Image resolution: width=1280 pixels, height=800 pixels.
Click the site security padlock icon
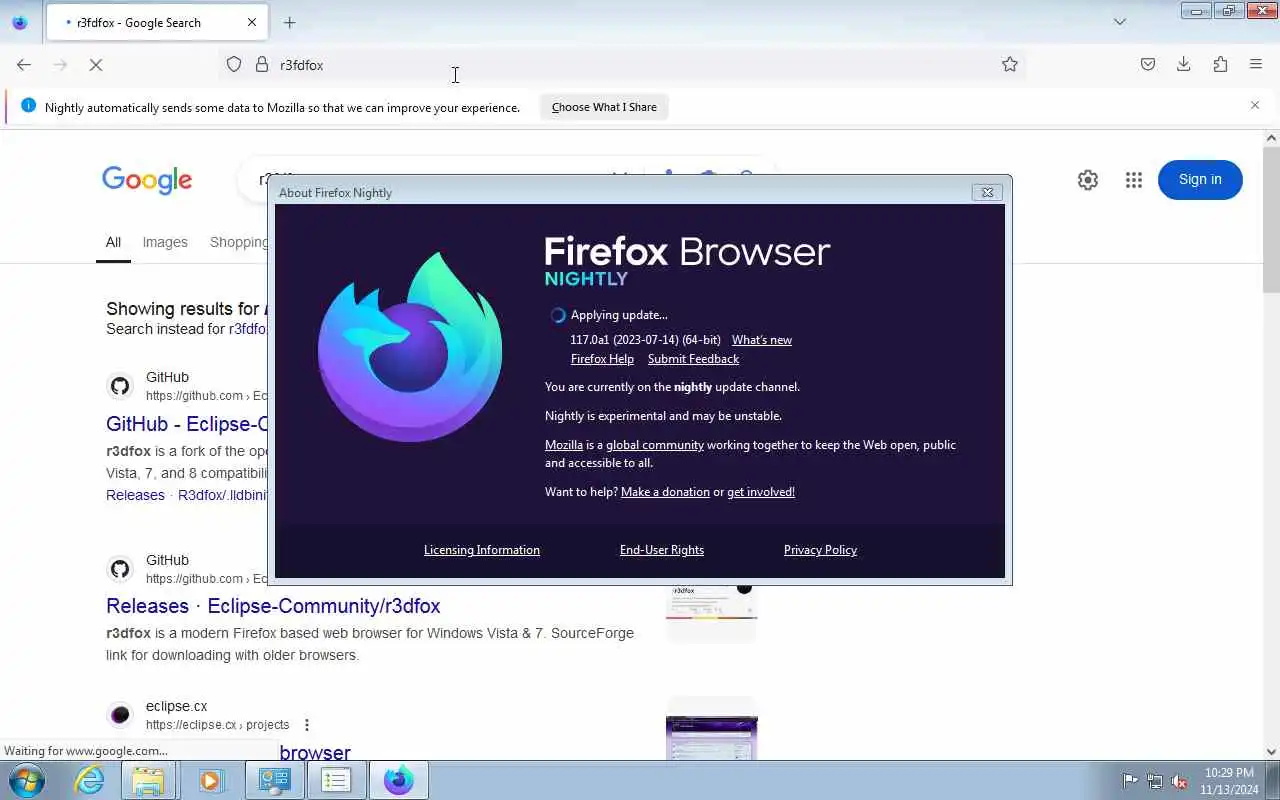[x=262, y=65]
